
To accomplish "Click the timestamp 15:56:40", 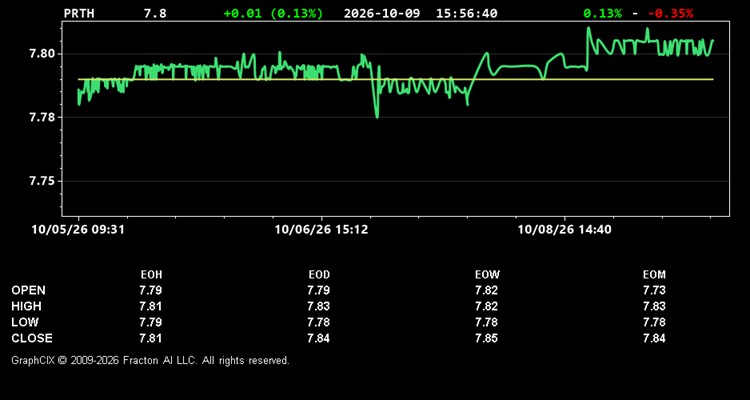I will (466, 13).
